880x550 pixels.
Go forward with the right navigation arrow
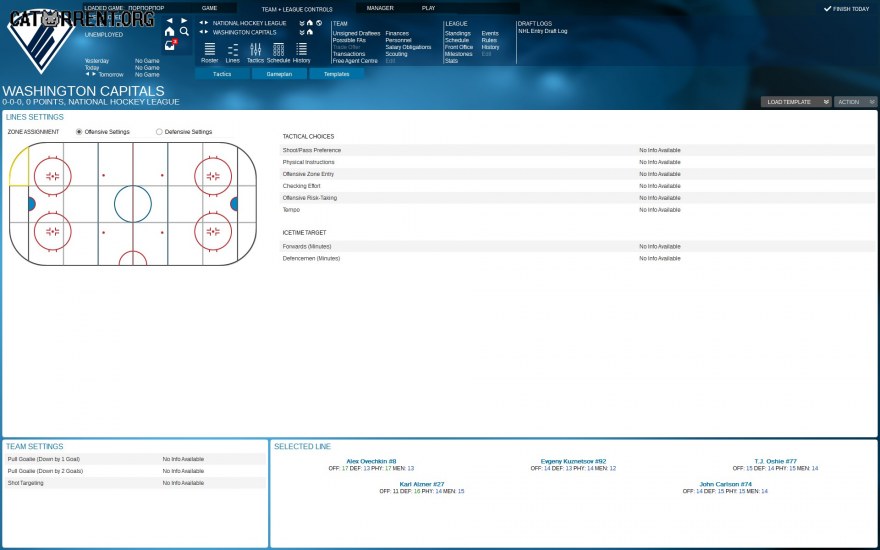[x=184, y=21]
